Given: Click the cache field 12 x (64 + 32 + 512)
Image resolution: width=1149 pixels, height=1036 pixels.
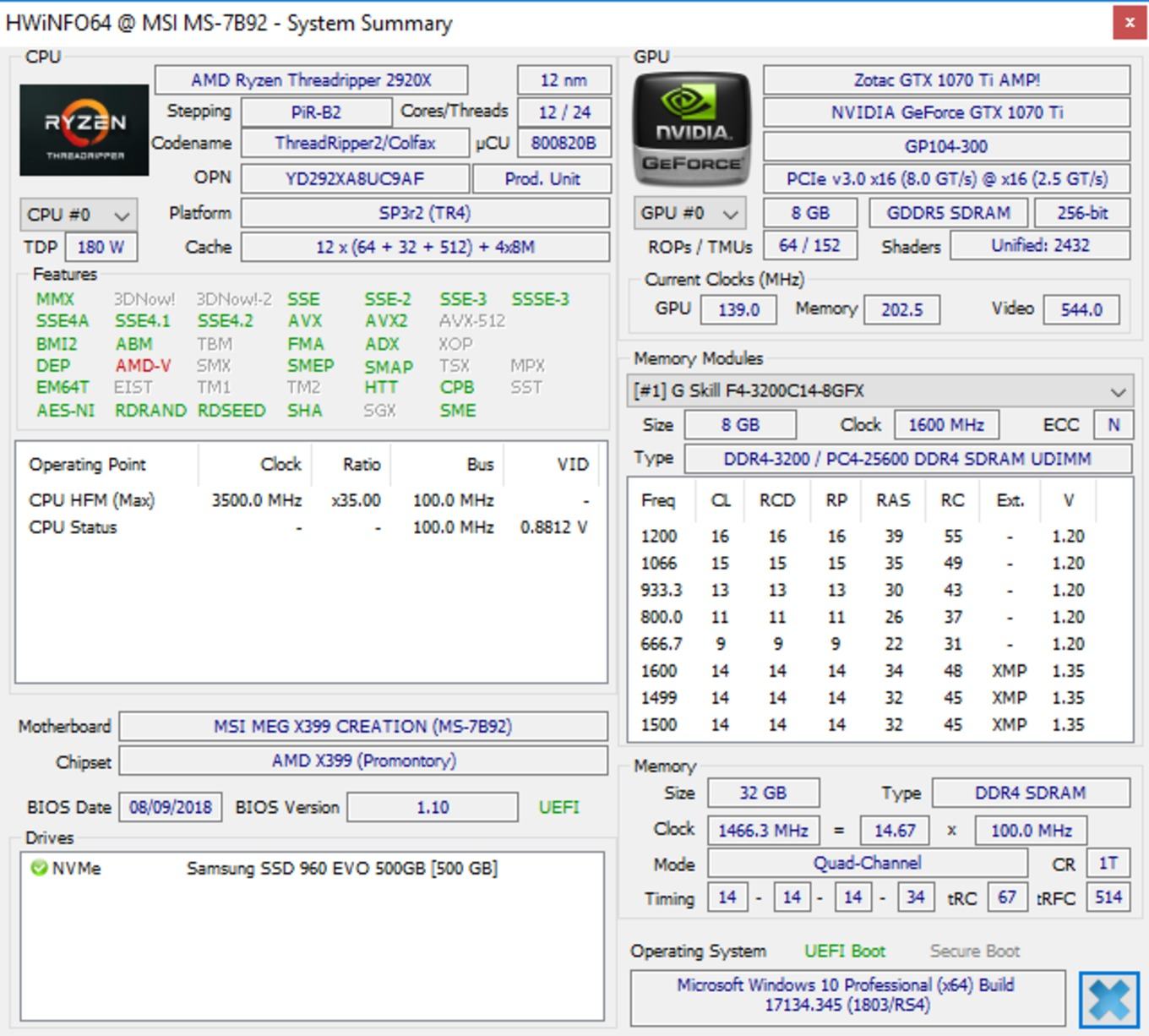Looking at the screenshot, I should click(x=425, y=248).
